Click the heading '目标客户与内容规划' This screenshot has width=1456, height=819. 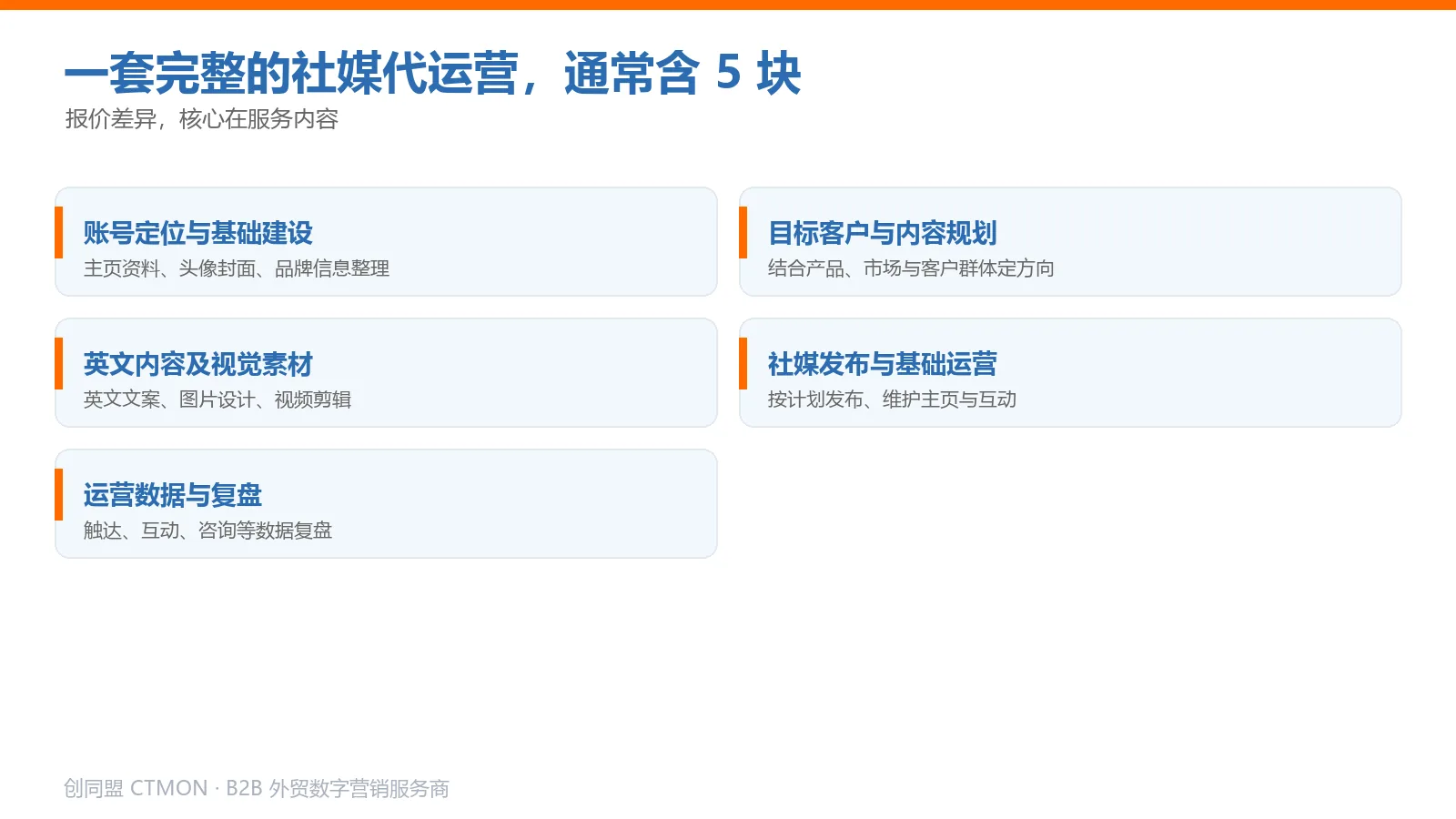click(x=882, y=233)
